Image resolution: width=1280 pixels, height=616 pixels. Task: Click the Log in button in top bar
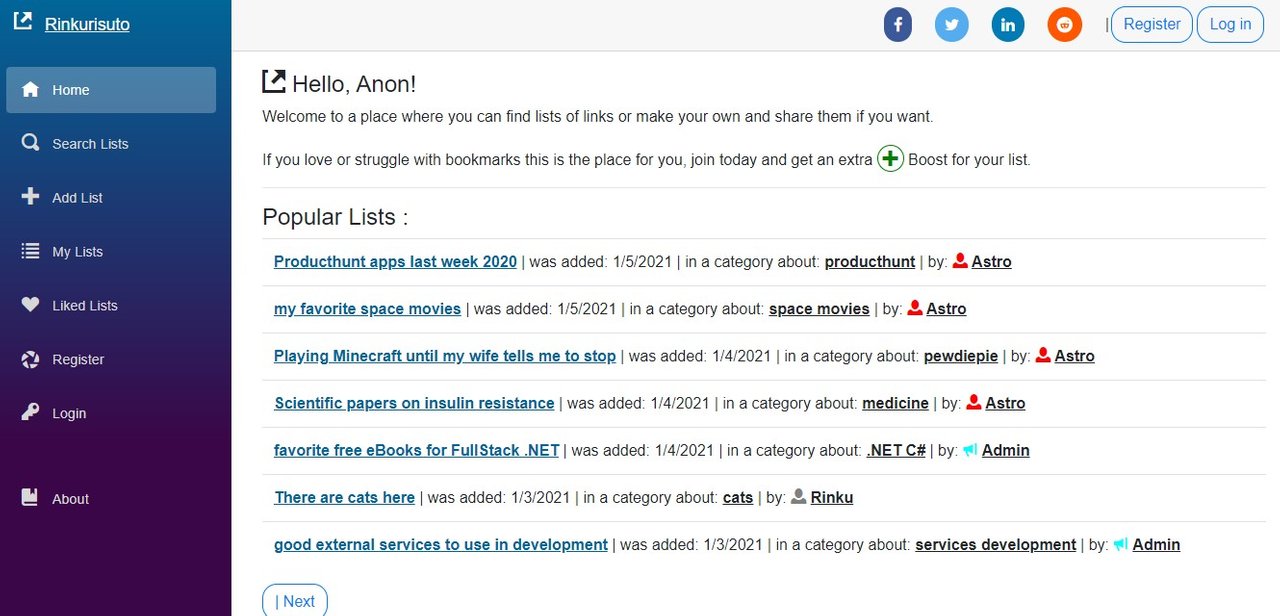coord(1230,25)
